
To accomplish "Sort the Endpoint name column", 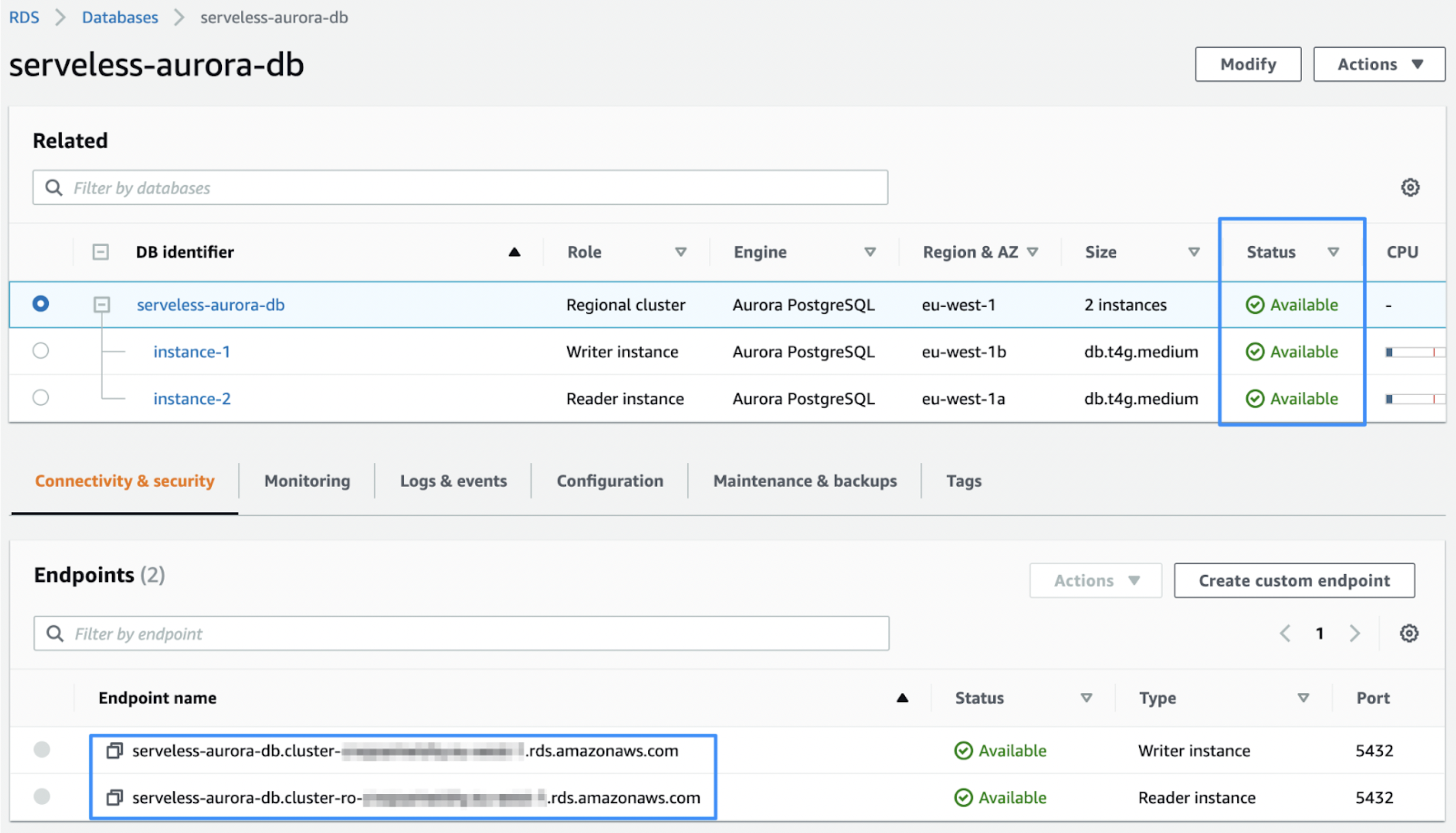I will point(902,697).
